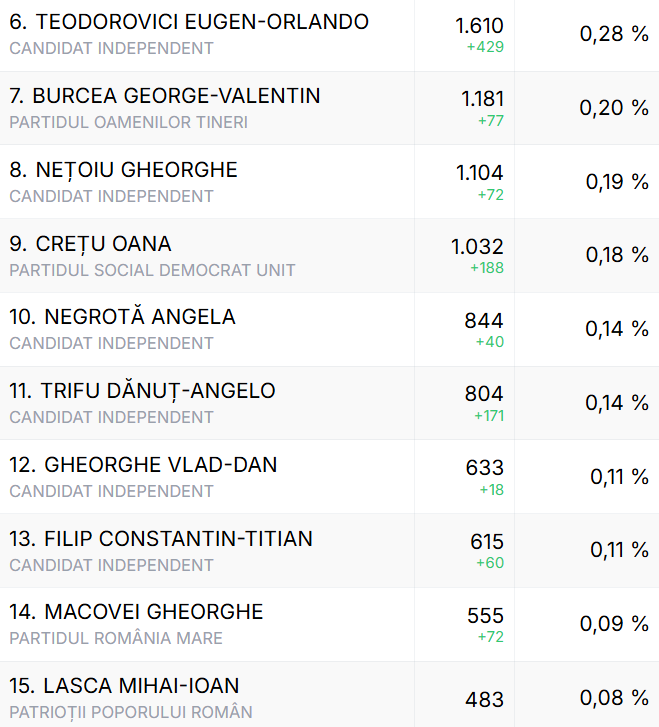Click the +429 vote increase figure

485,47
